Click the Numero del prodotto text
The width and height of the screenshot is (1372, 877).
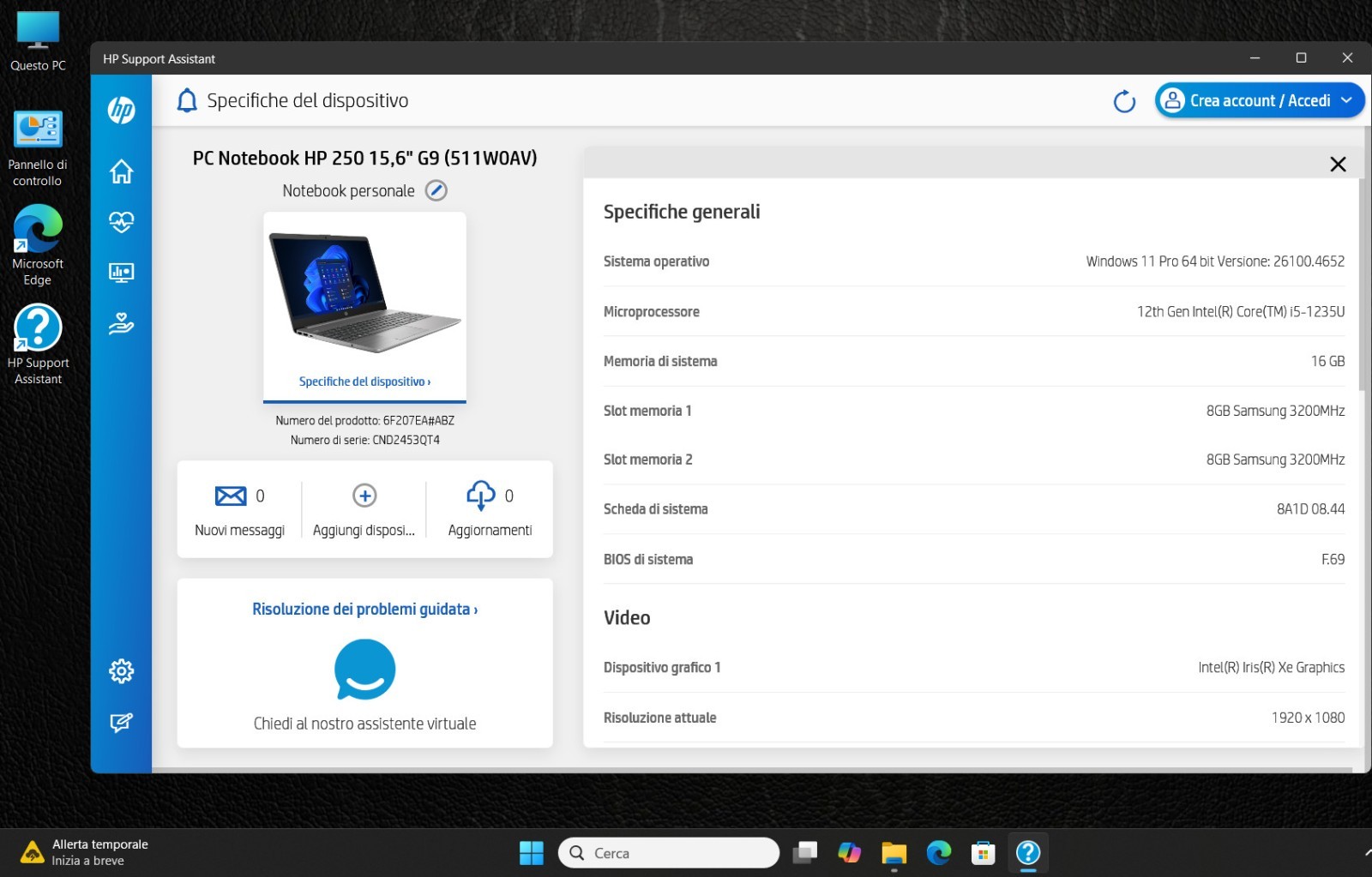[x=364, y=421]
